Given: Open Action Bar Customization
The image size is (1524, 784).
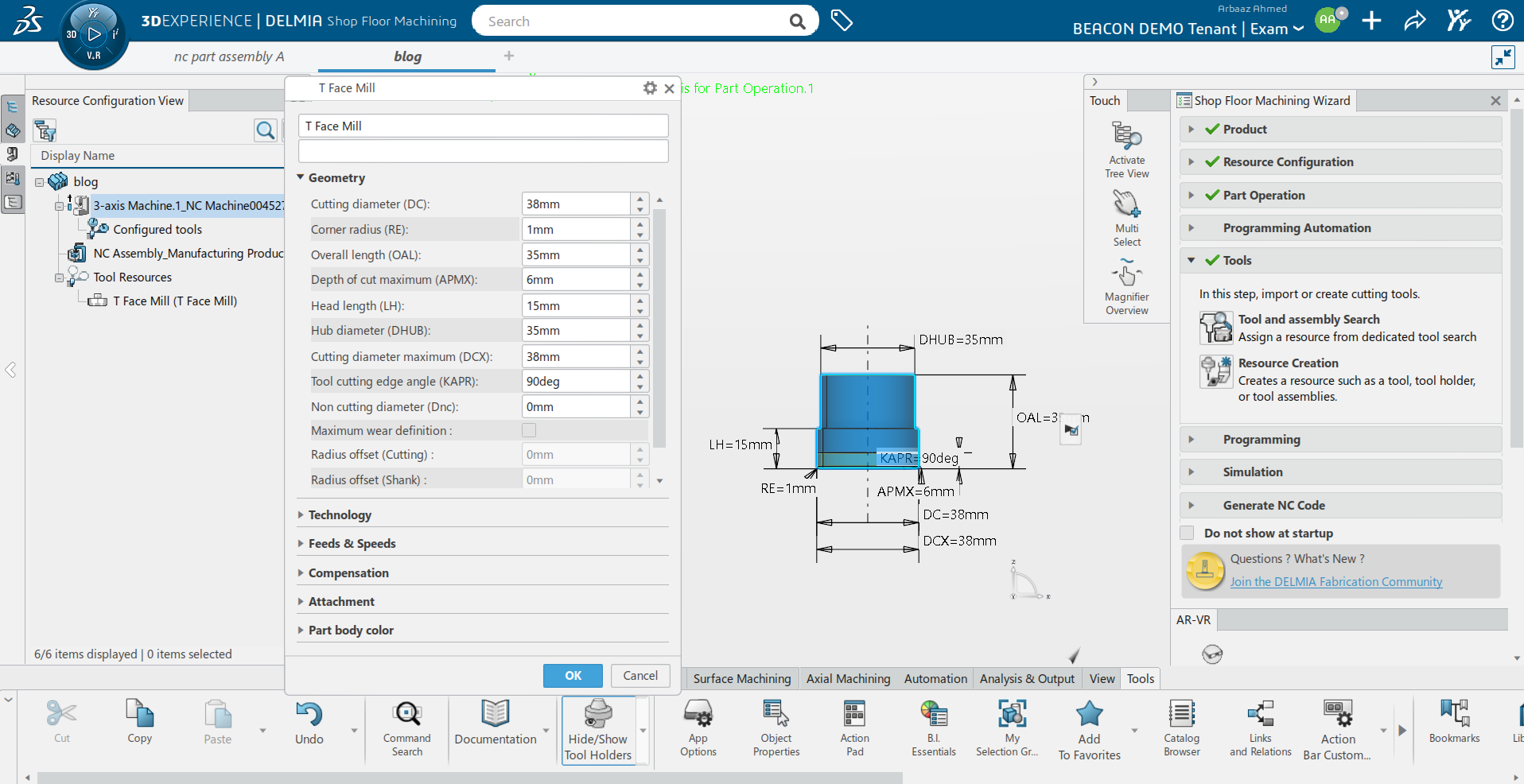Looking at the screenshot, I should pos(1338,730).
